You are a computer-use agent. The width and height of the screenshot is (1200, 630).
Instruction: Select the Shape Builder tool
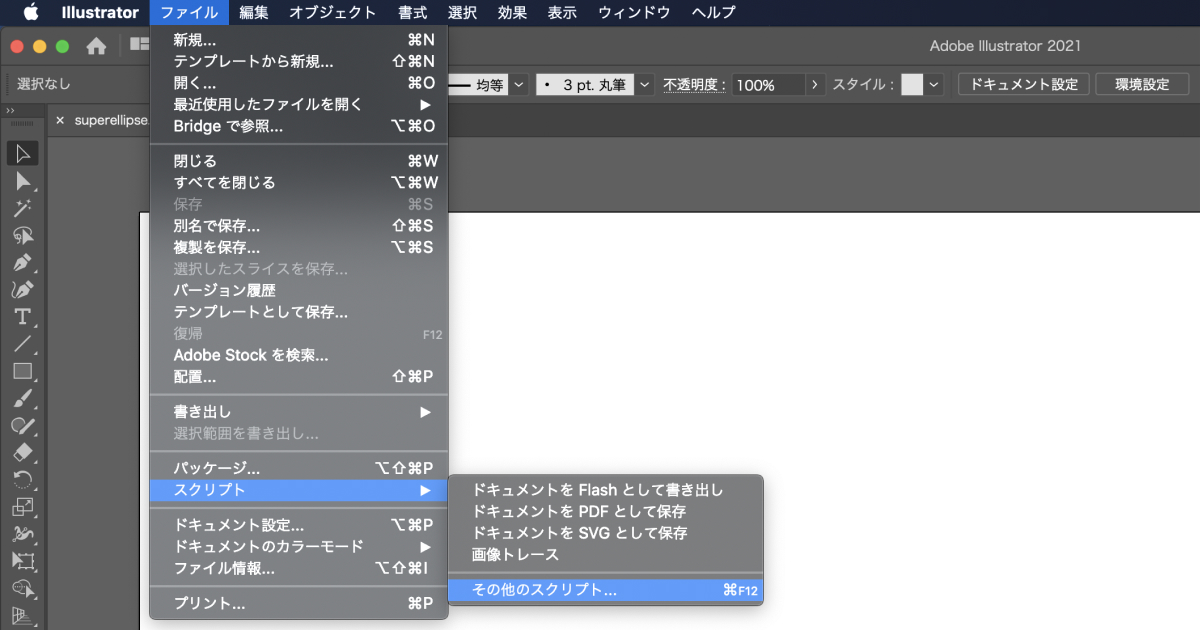(23, 587)
